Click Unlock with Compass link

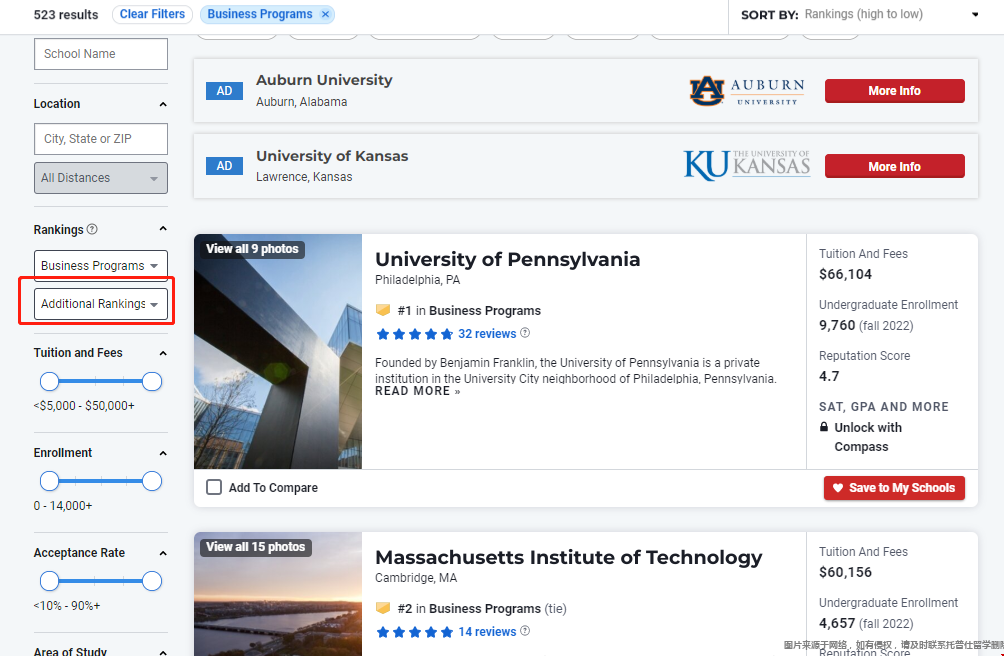868,437
